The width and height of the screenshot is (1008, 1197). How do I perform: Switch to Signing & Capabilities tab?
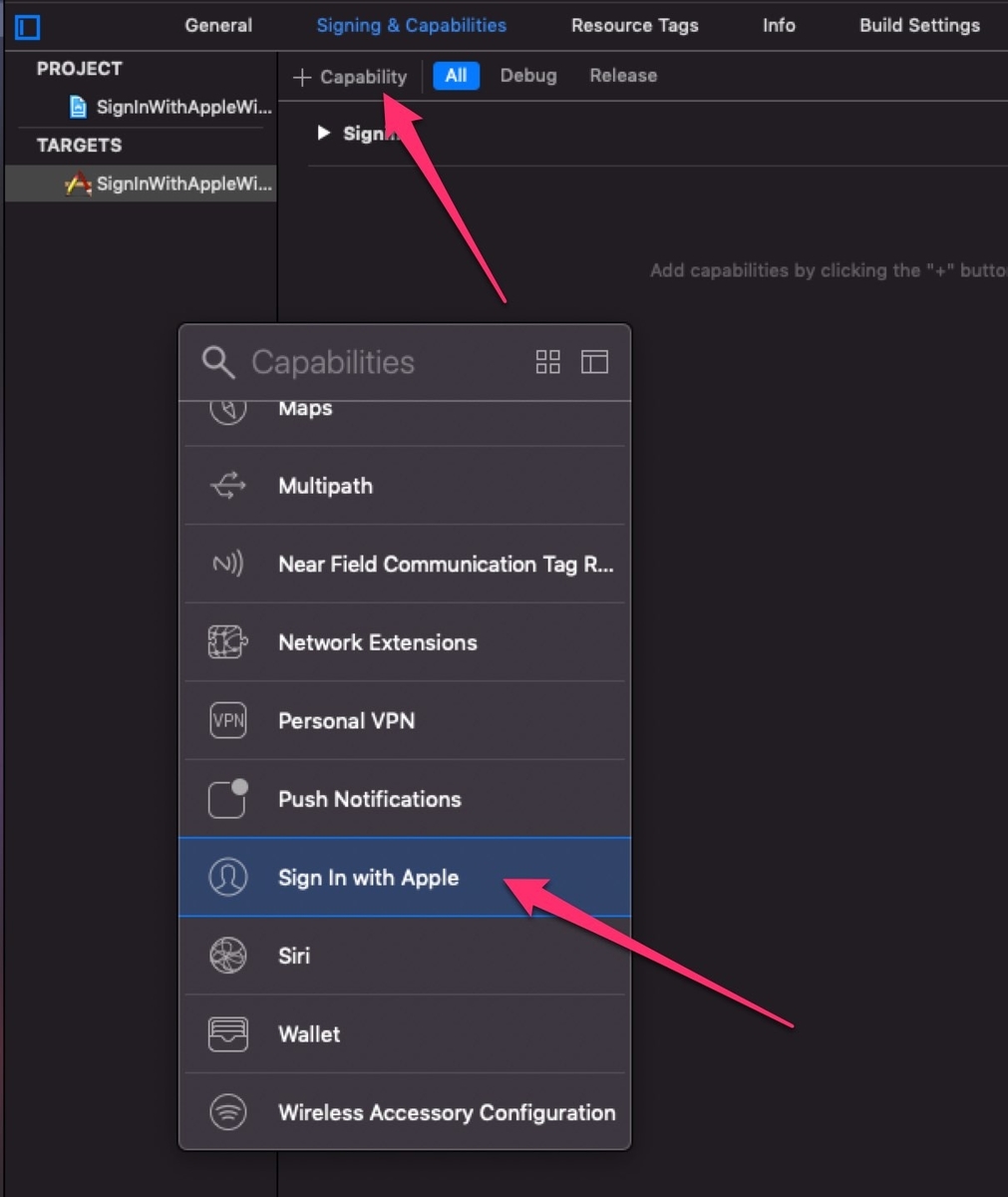411,25
